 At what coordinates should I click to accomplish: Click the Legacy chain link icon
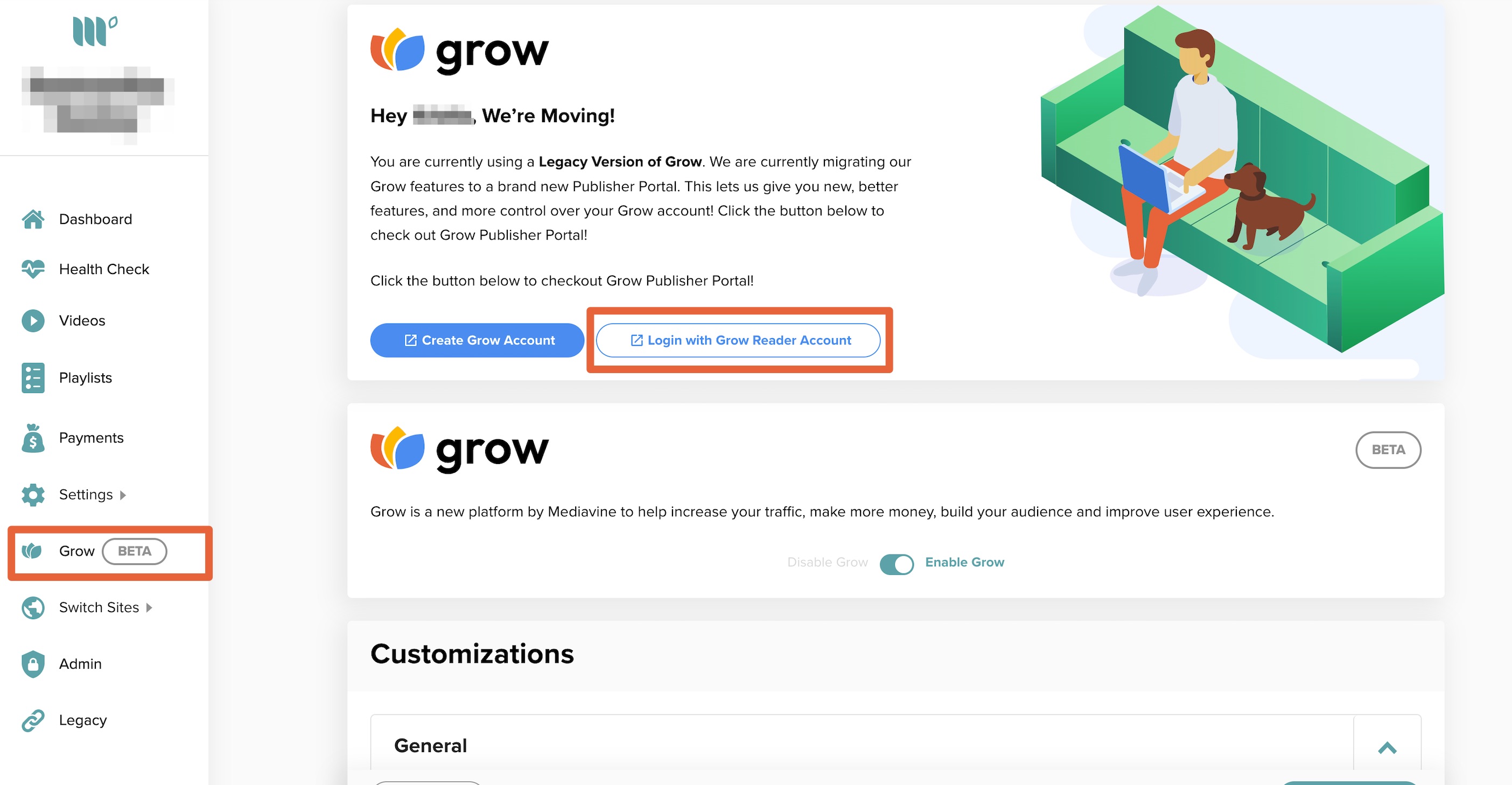click(x=33, y=720)
